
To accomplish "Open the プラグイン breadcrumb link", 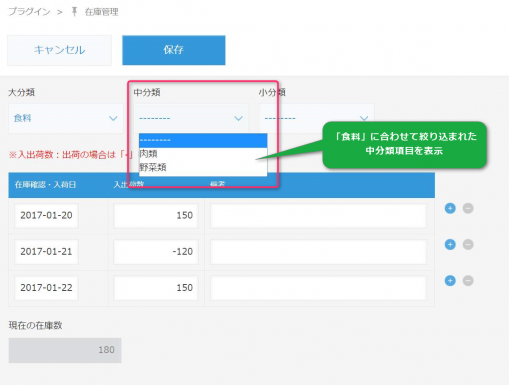I will pos(29,12).
